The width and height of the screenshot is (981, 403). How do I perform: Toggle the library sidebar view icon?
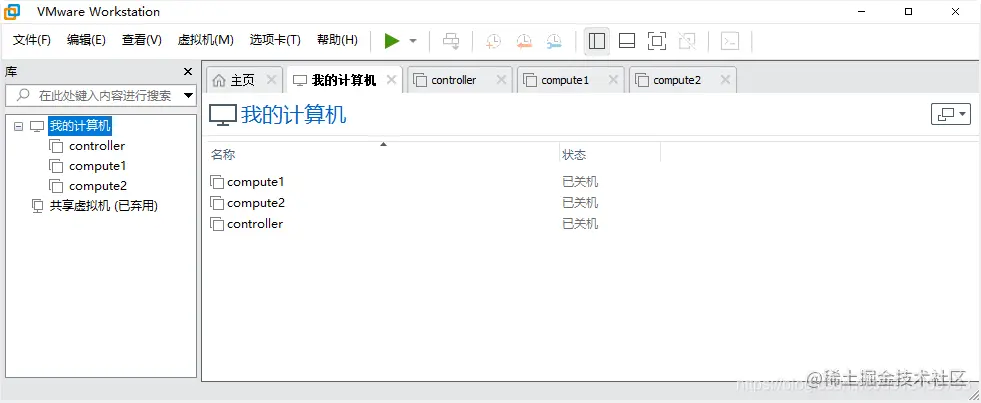(597, 41)
